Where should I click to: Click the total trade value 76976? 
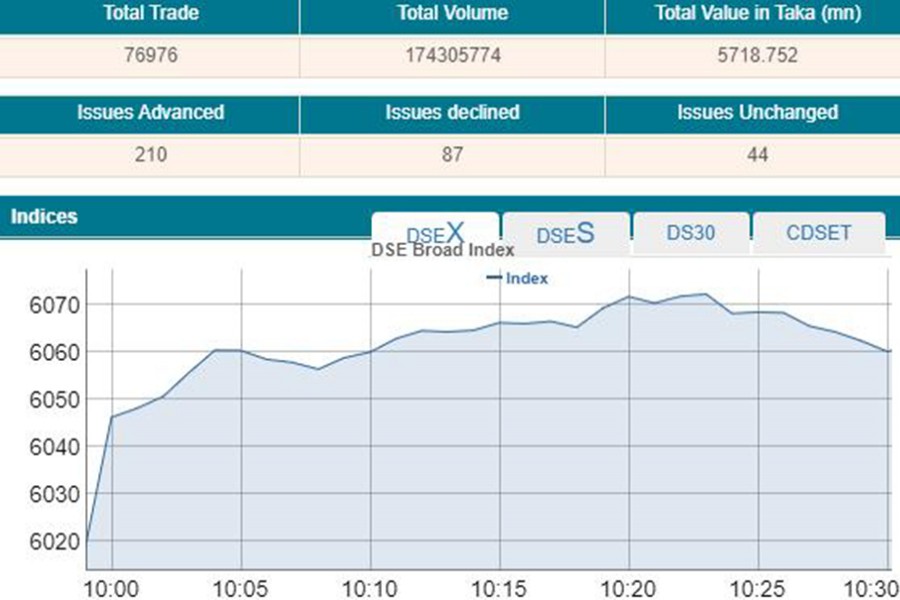[x=150, y=56]
